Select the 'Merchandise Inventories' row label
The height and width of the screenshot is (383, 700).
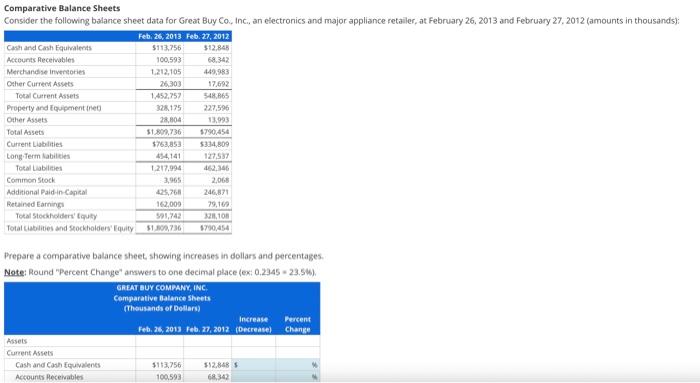pos(46,72)
